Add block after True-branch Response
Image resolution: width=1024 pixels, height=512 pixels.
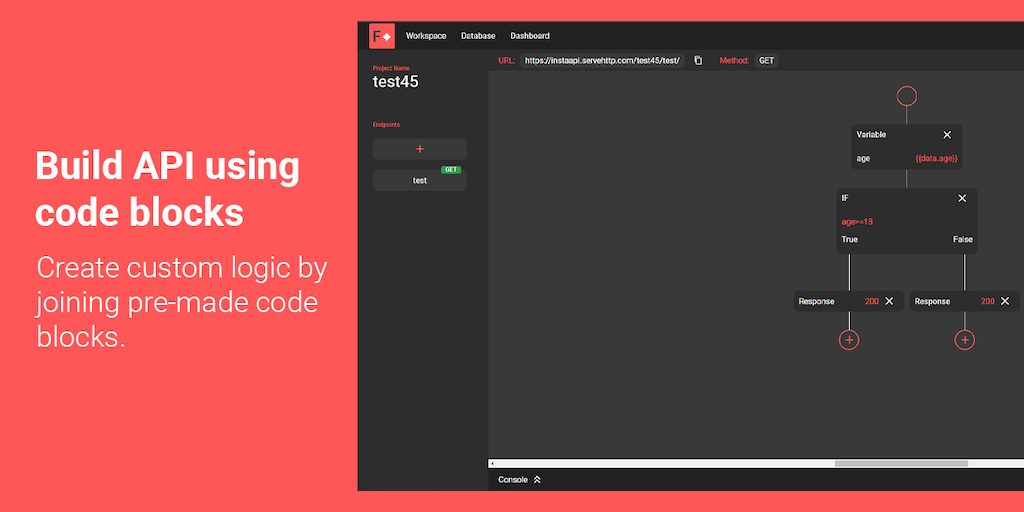849,340
